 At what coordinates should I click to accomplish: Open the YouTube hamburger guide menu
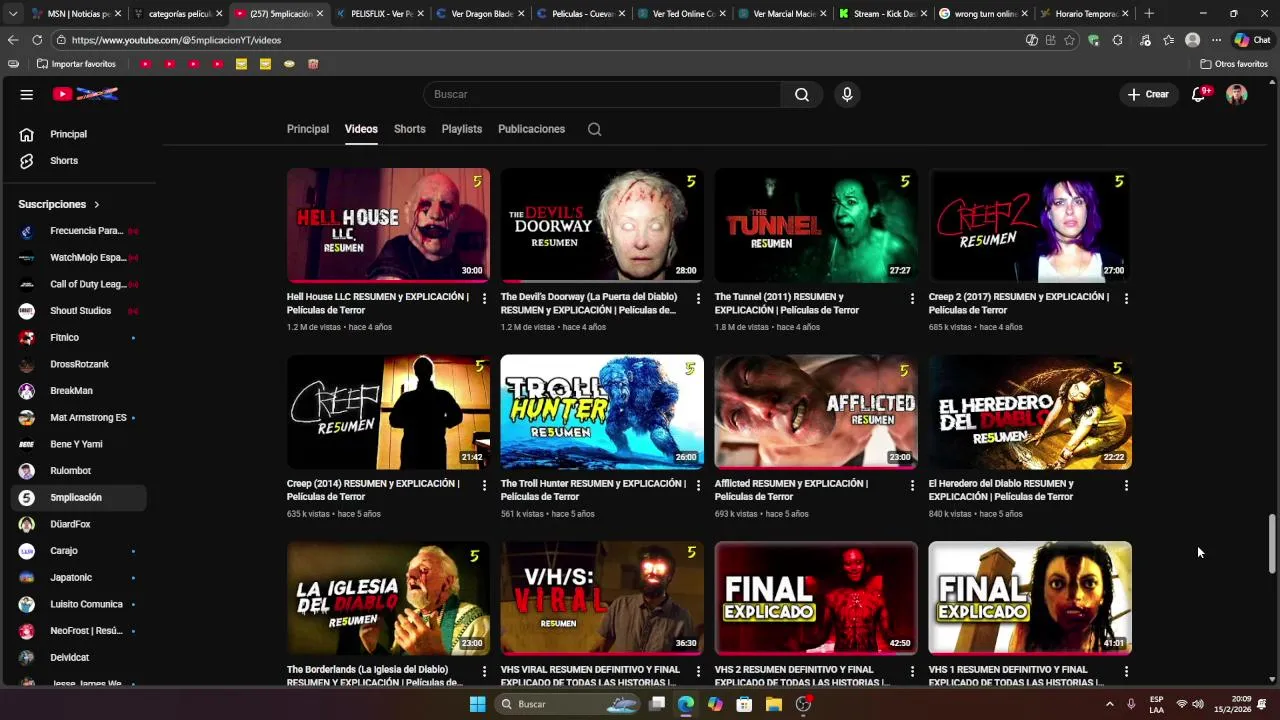pyautogui.click(x=27, y=94)
